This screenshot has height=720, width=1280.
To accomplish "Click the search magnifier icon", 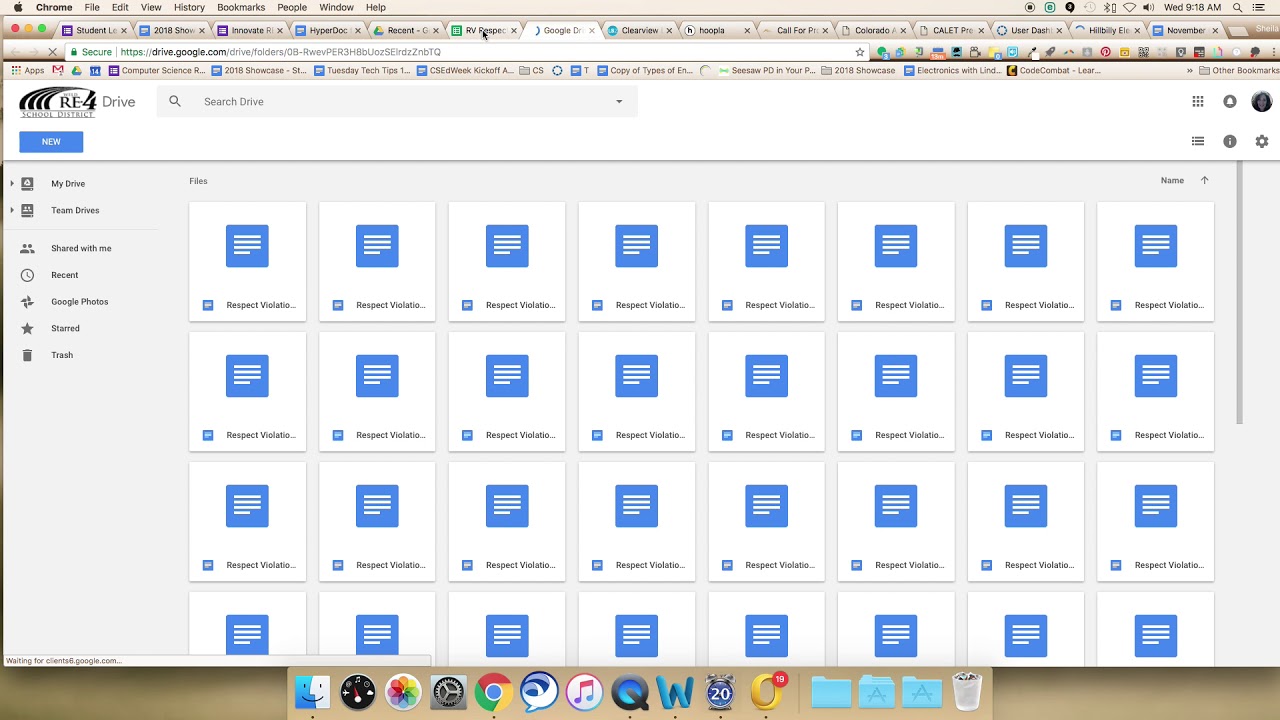I will (175, 101).
